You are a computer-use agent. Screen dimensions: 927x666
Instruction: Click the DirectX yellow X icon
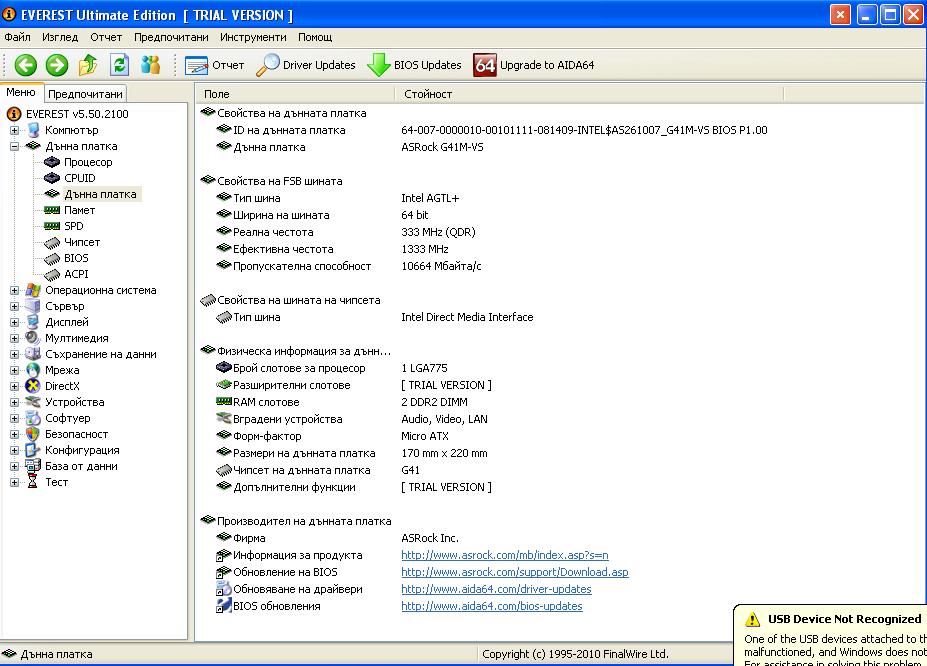33,386
